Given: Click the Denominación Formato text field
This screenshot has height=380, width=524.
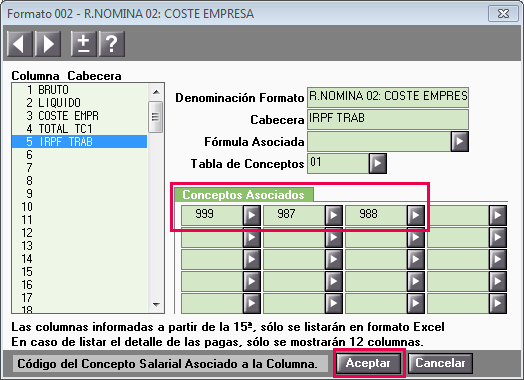Looking at the screenshot, I should pos(388,97).
